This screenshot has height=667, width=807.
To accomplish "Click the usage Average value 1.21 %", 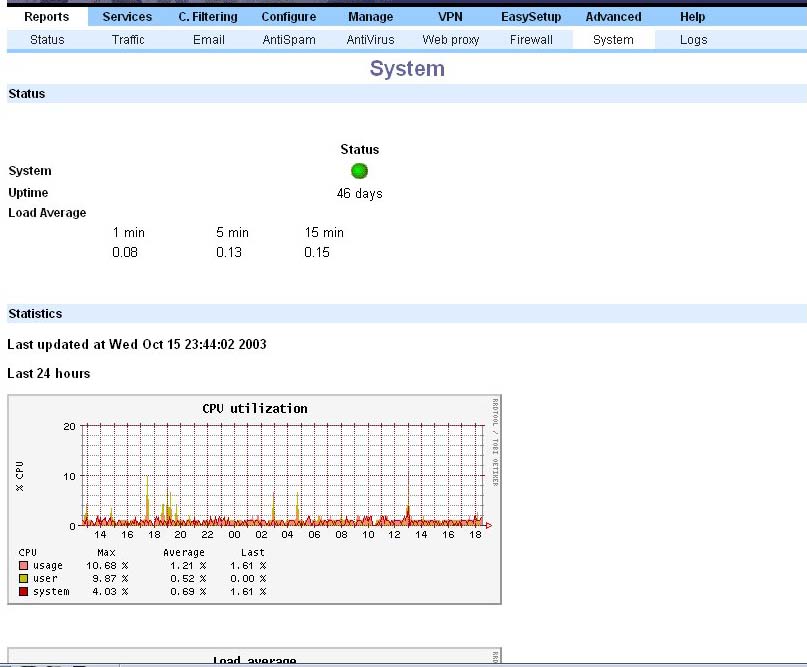I will [188, 566].
